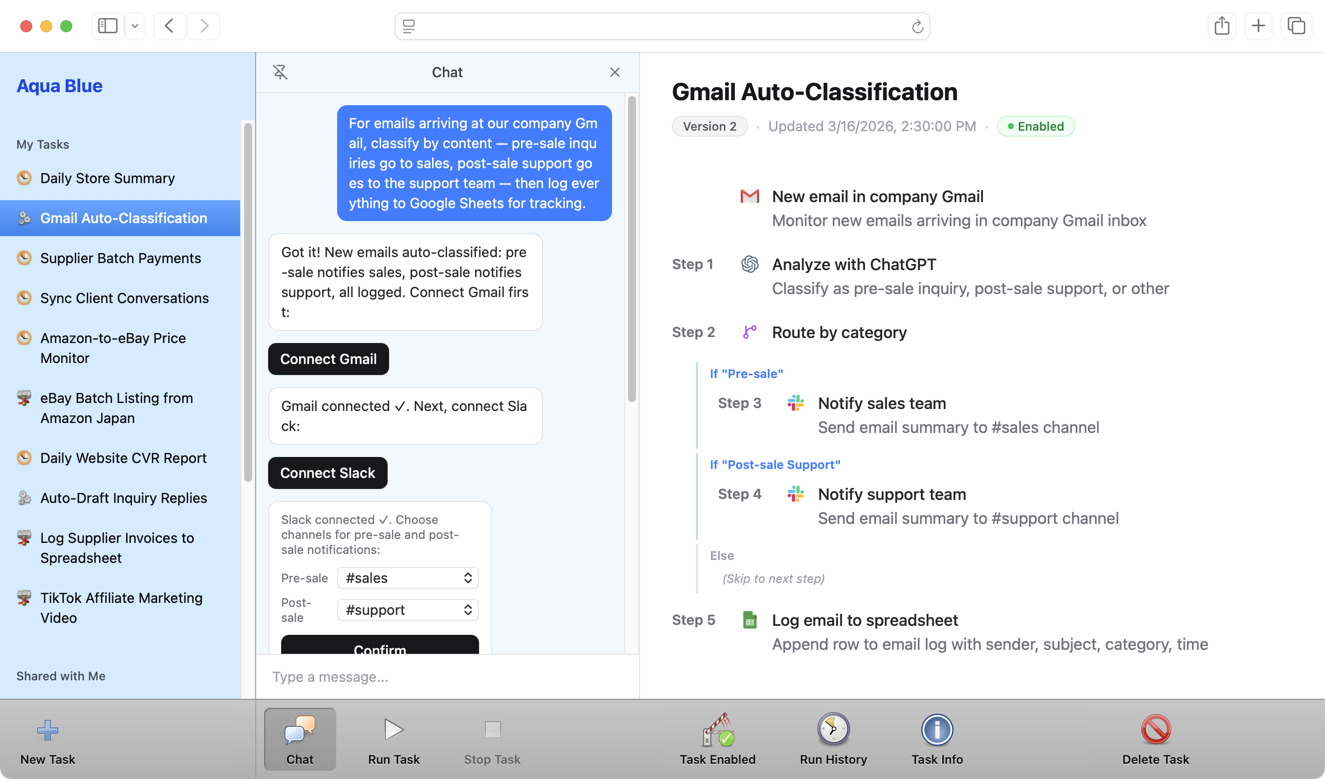The width and height of the screenshot is (1325, 779).
Task: Click the Daily Store Summary task icon
Action: pyautogui.click(x=24, y=178)
